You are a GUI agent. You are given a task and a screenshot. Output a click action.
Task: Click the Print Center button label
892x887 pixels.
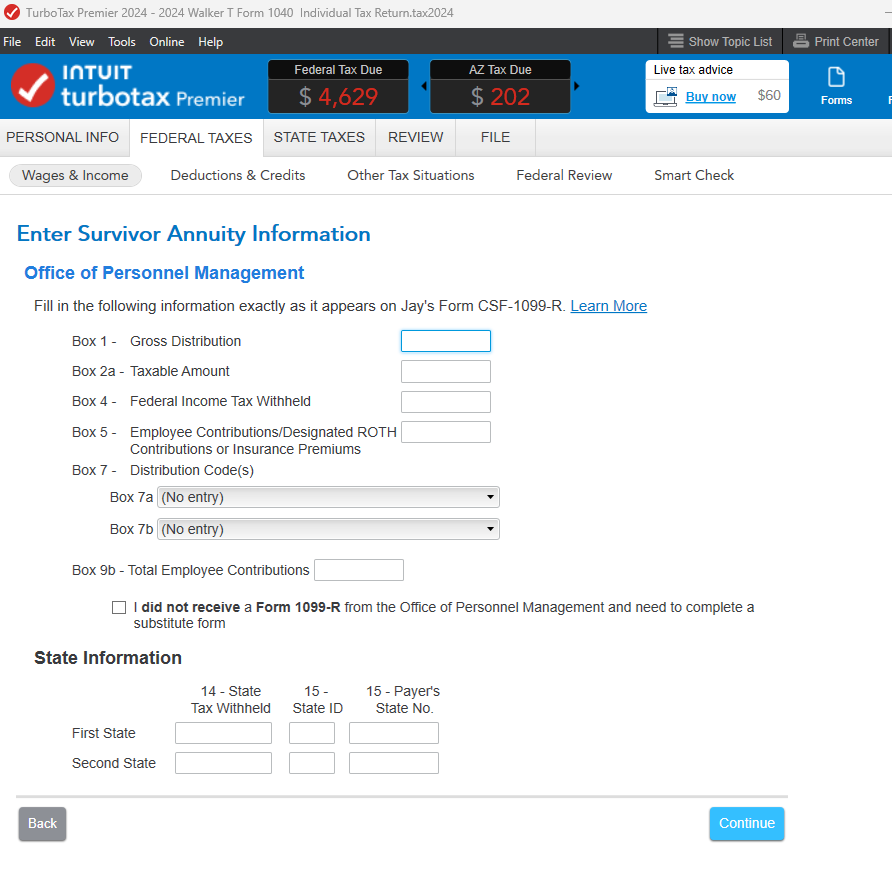846,42
